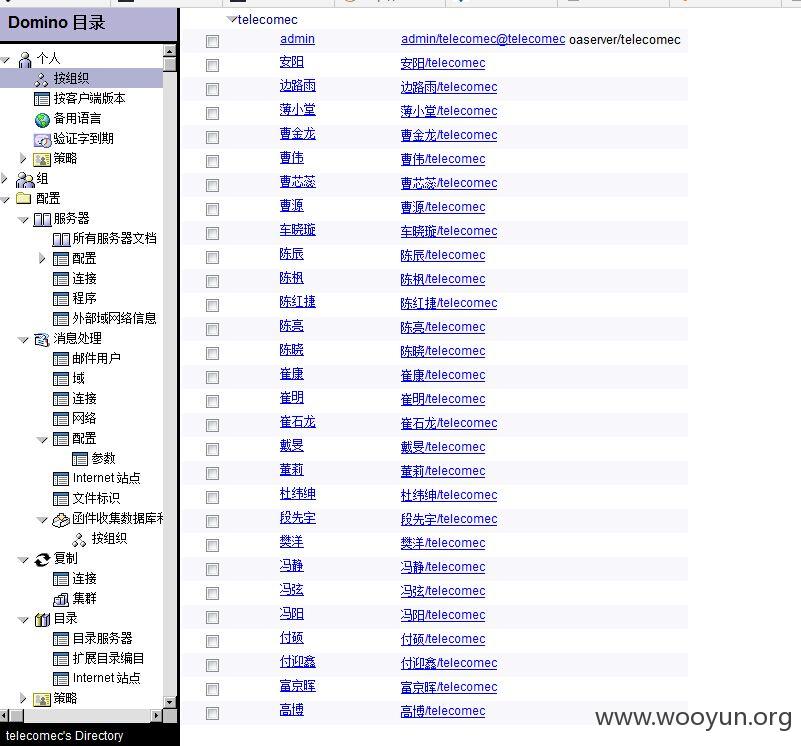This screenshot has height=746, width=801.
Task: Open 富京晖/telecomec link
Action: [449, 687]
